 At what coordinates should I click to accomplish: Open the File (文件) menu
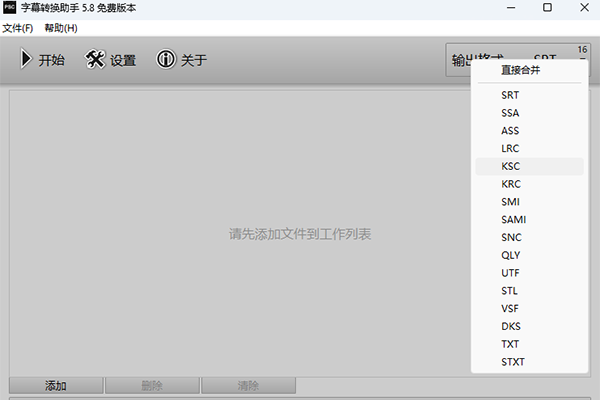click(17, 27)
